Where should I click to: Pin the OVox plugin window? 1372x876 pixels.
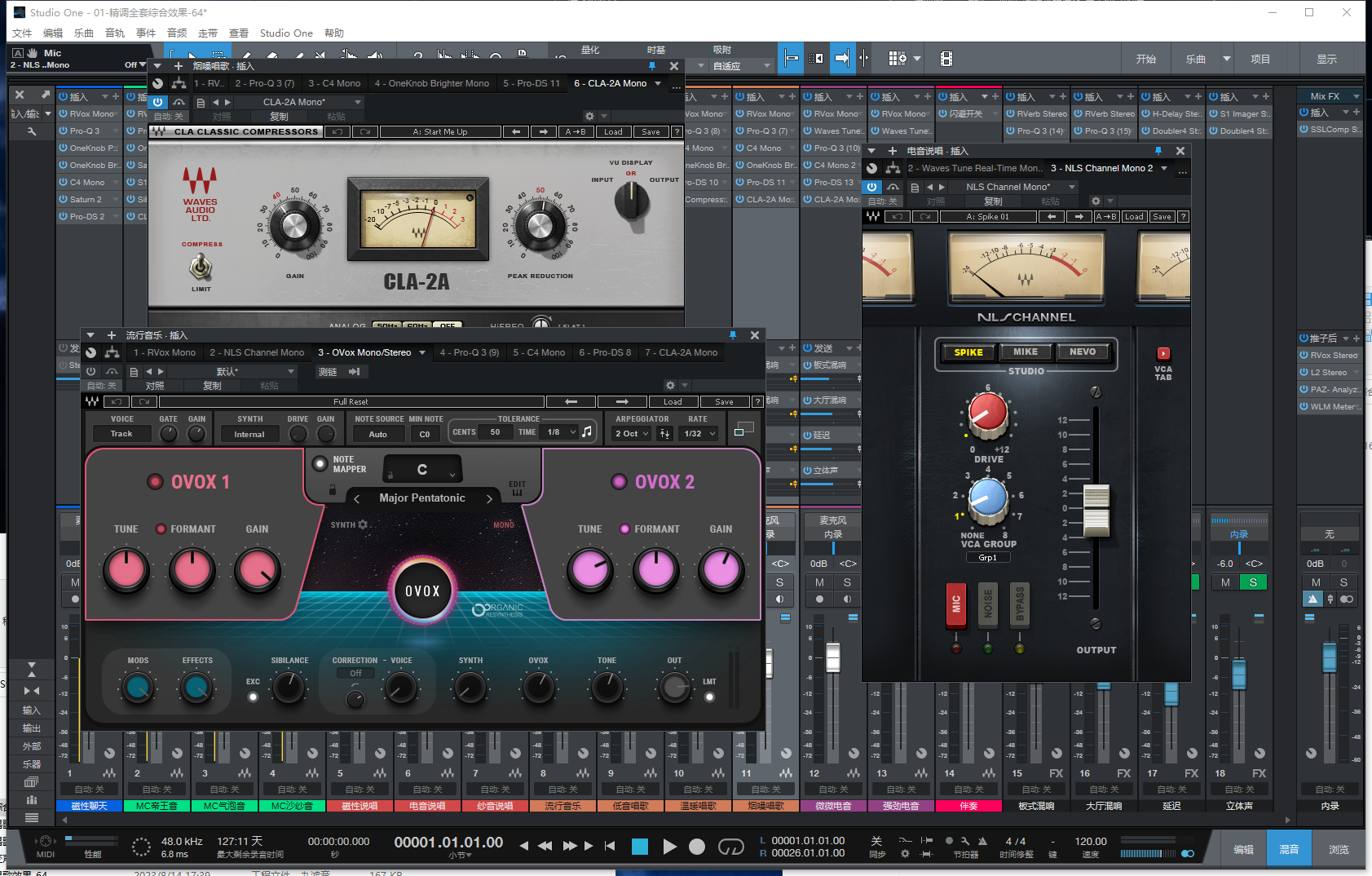[732, 335]
